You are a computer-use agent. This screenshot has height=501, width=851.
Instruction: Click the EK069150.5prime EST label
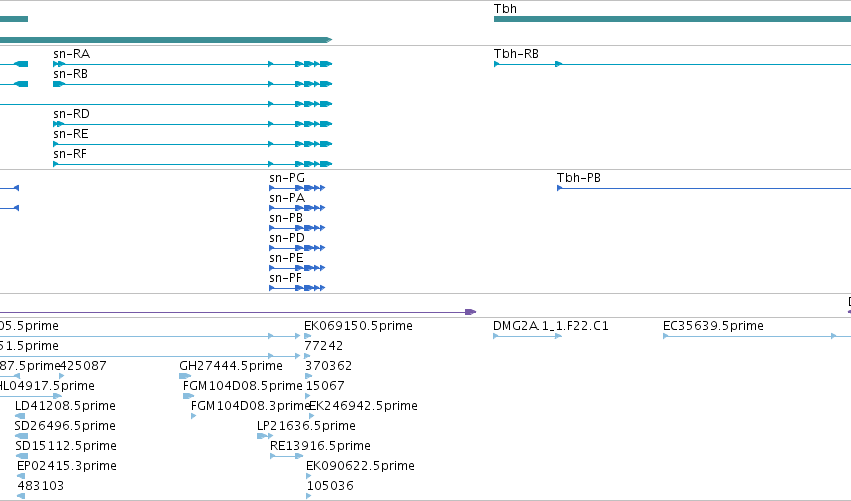click(358, 326)
